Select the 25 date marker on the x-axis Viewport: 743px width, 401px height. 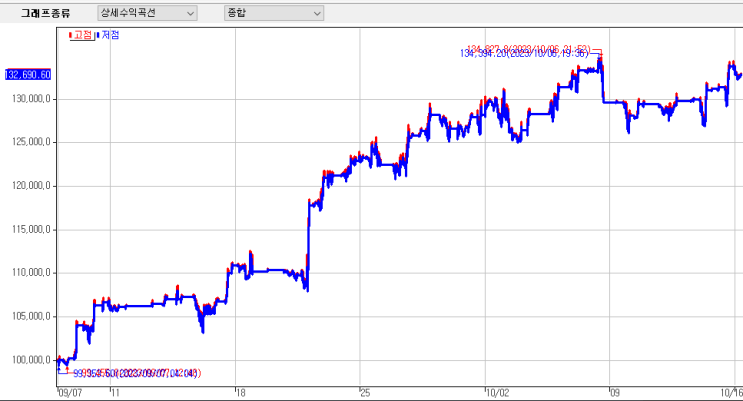[365, 393]
